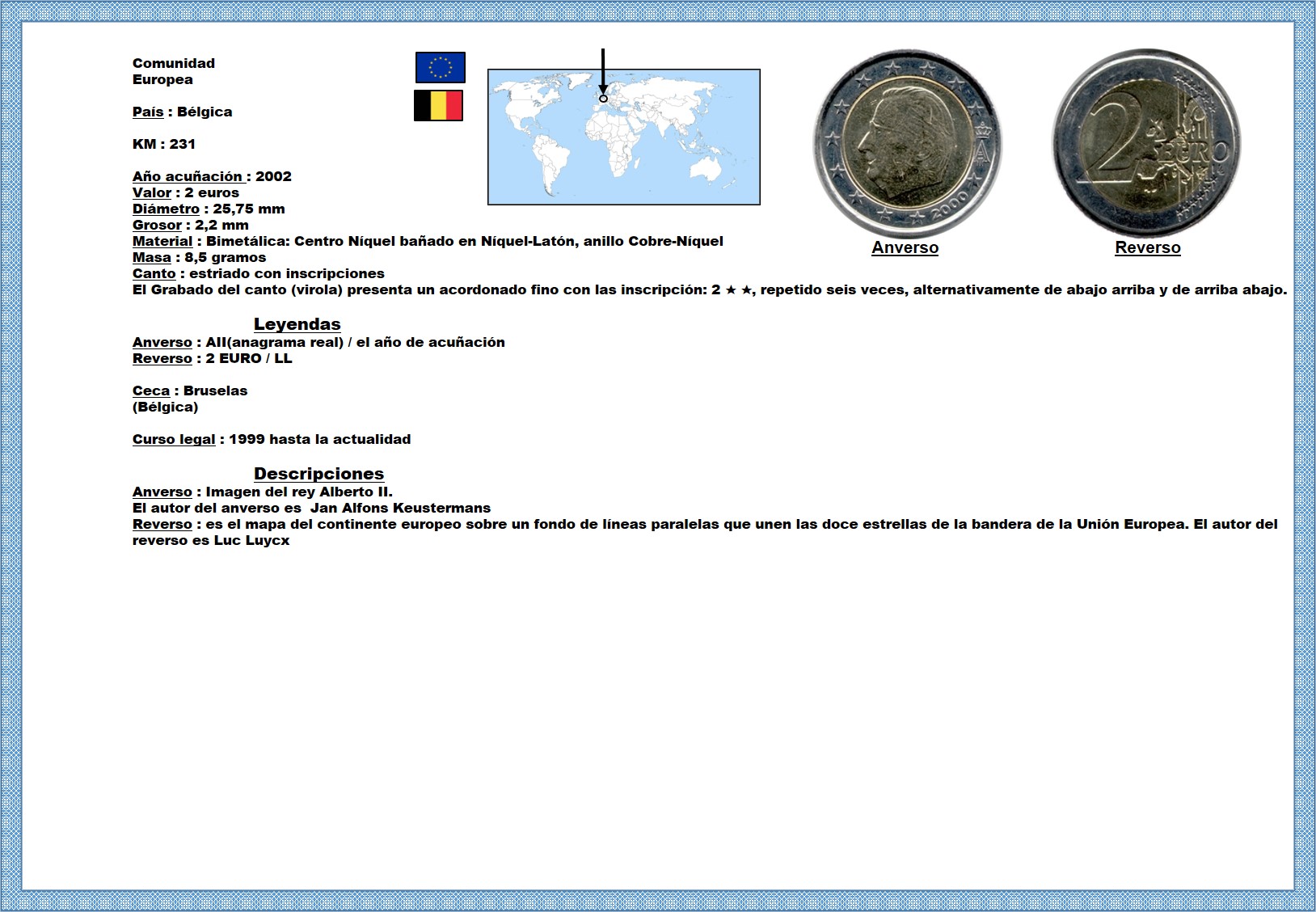This screenshot has height=912, width=1316.
Task: Click Anverso legend line with 'AII(anagrama real)'
Action: [x=318, y=342]
